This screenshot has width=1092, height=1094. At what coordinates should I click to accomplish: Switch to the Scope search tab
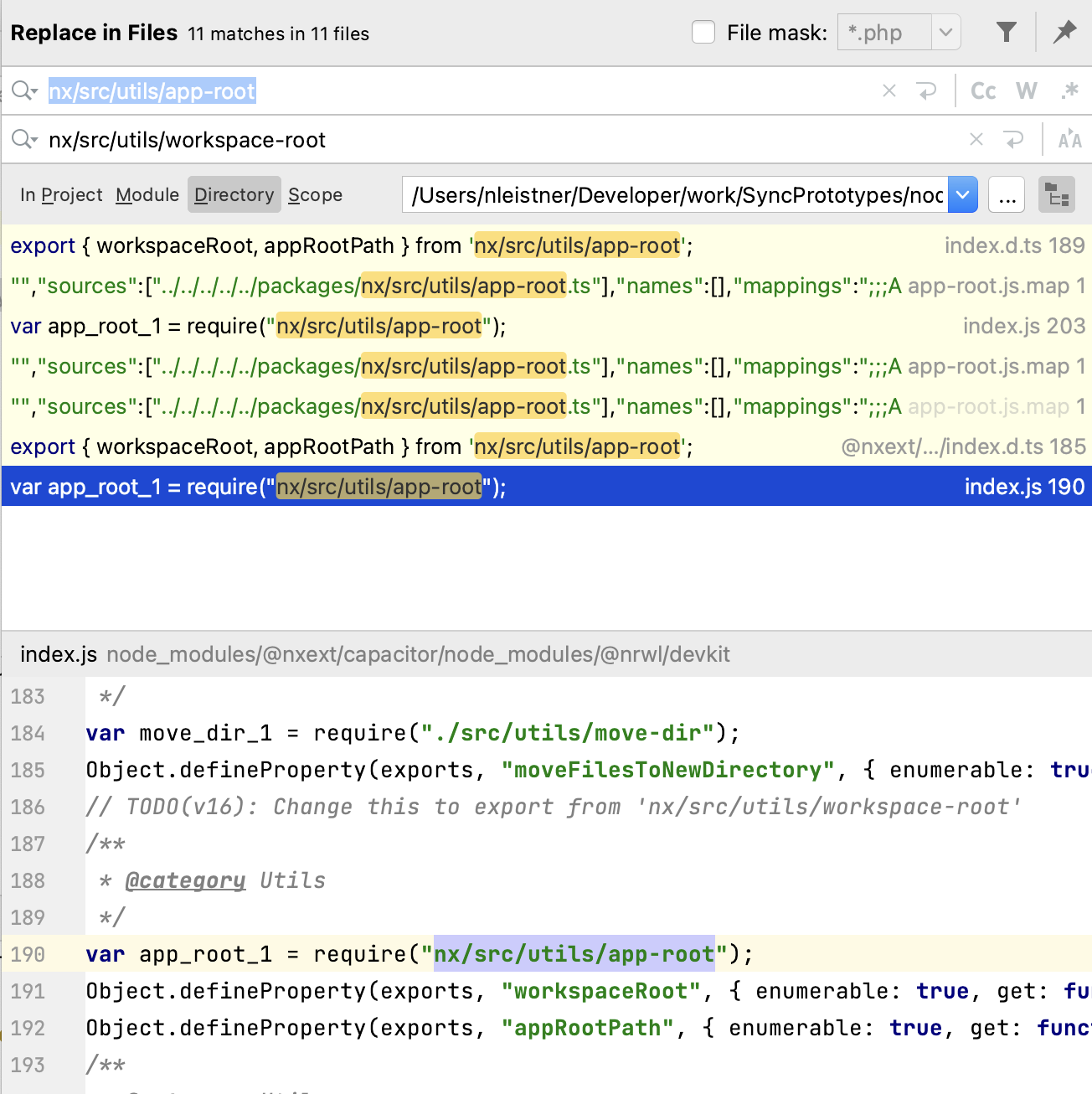click(315, 194)
